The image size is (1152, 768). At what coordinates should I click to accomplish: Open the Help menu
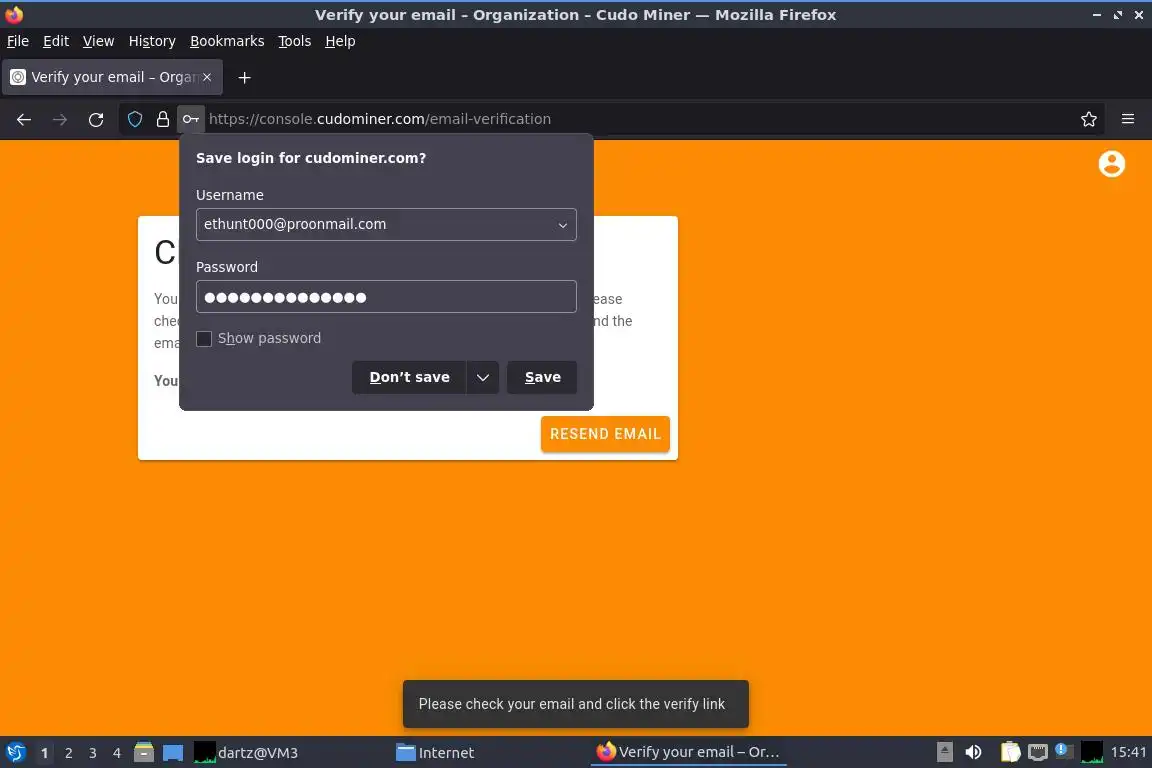click(340, 41)
